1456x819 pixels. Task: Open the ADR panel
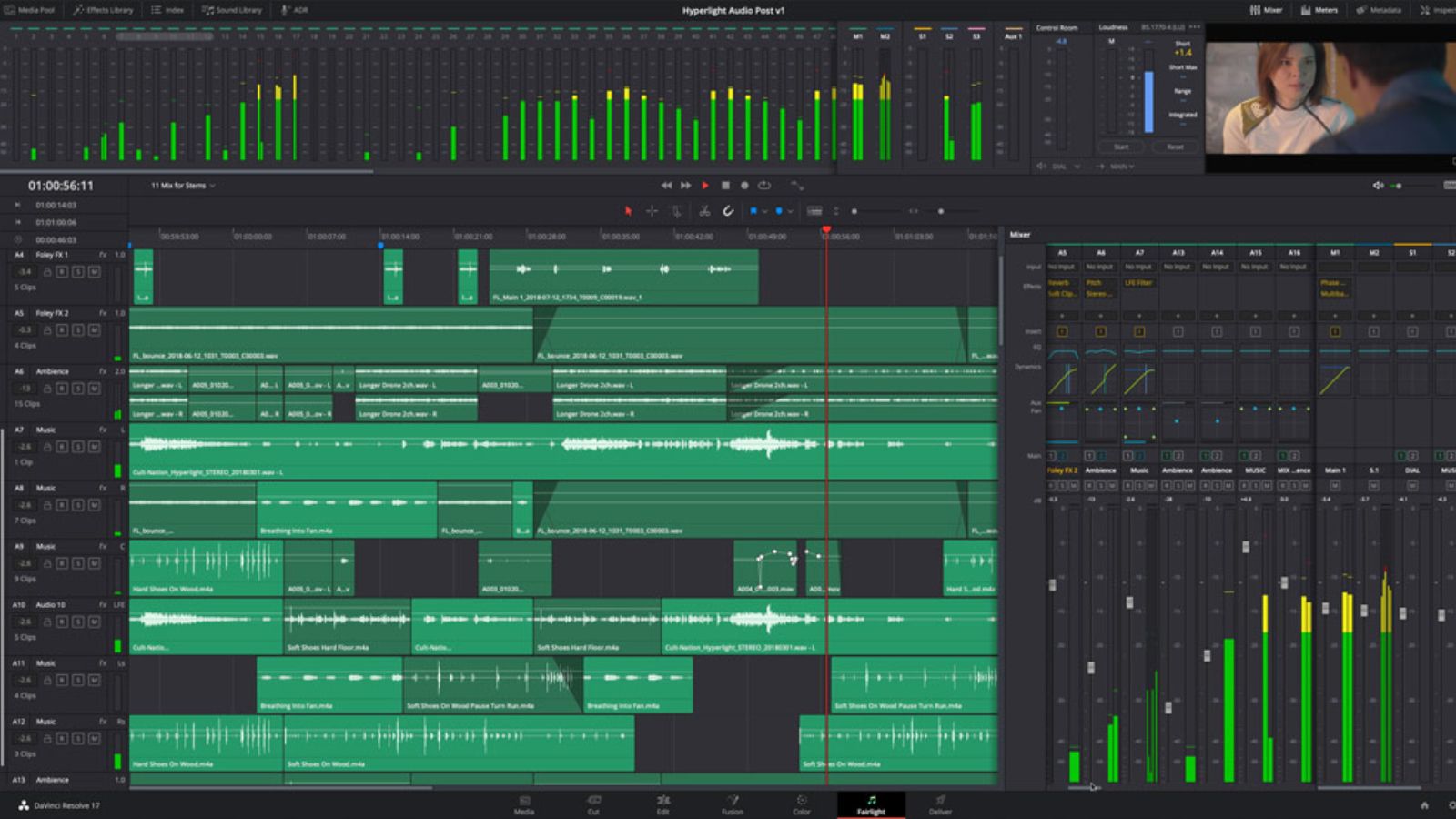coord(293,10)
